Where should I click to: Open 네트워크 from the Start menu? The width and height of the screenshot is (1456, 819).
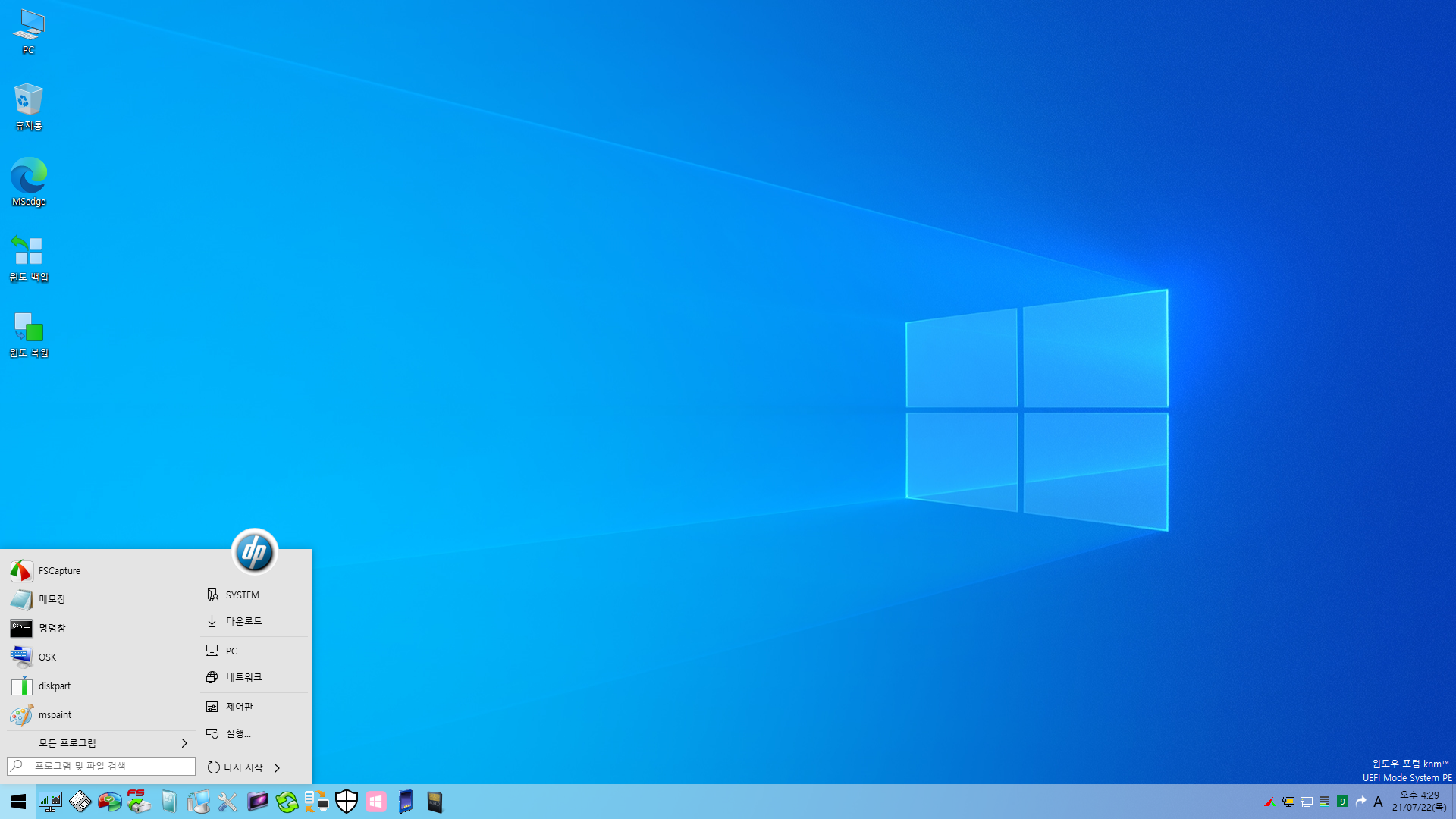(x=255, y=677)
